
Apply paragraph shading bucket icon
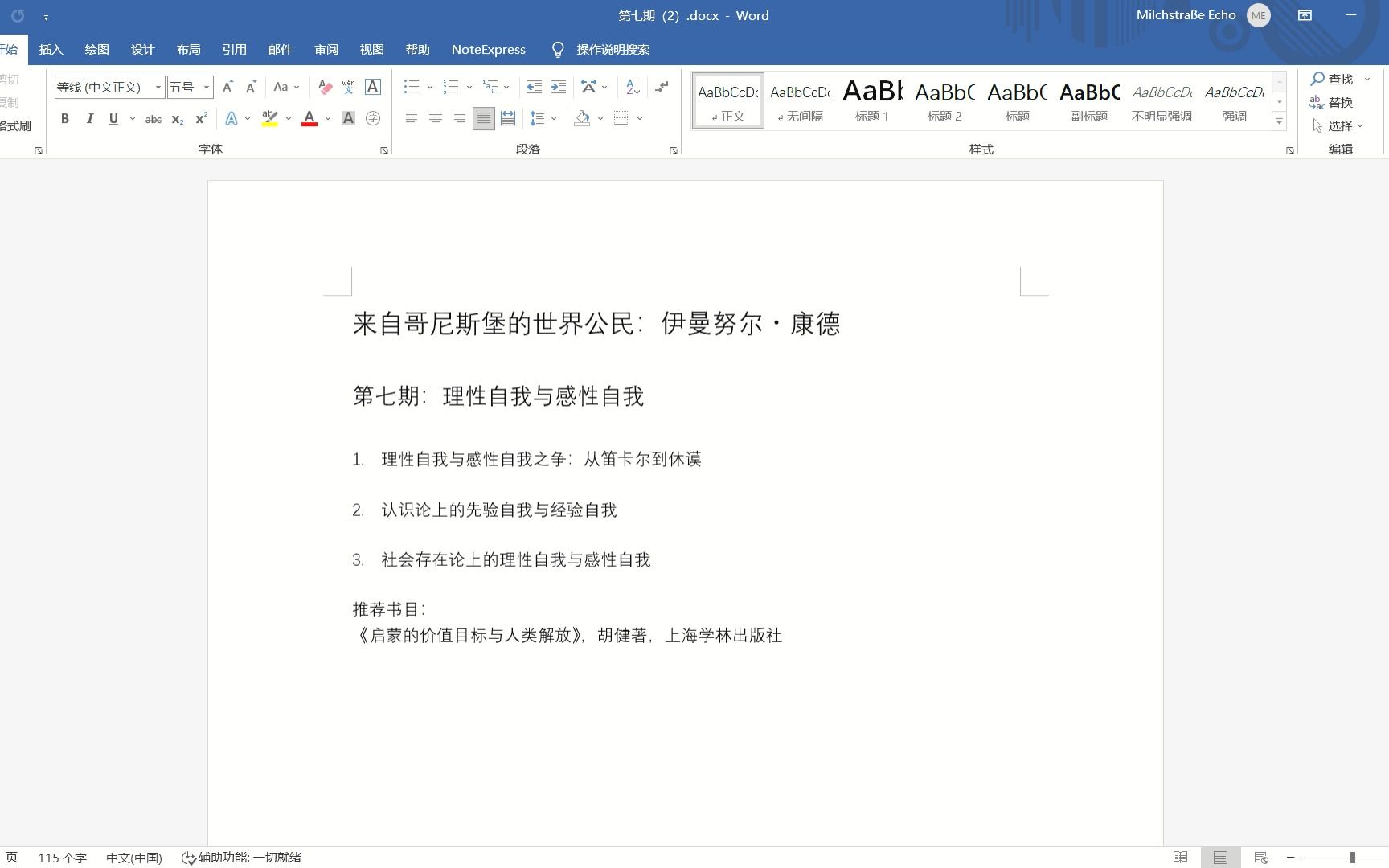click(x=582, y=118)
